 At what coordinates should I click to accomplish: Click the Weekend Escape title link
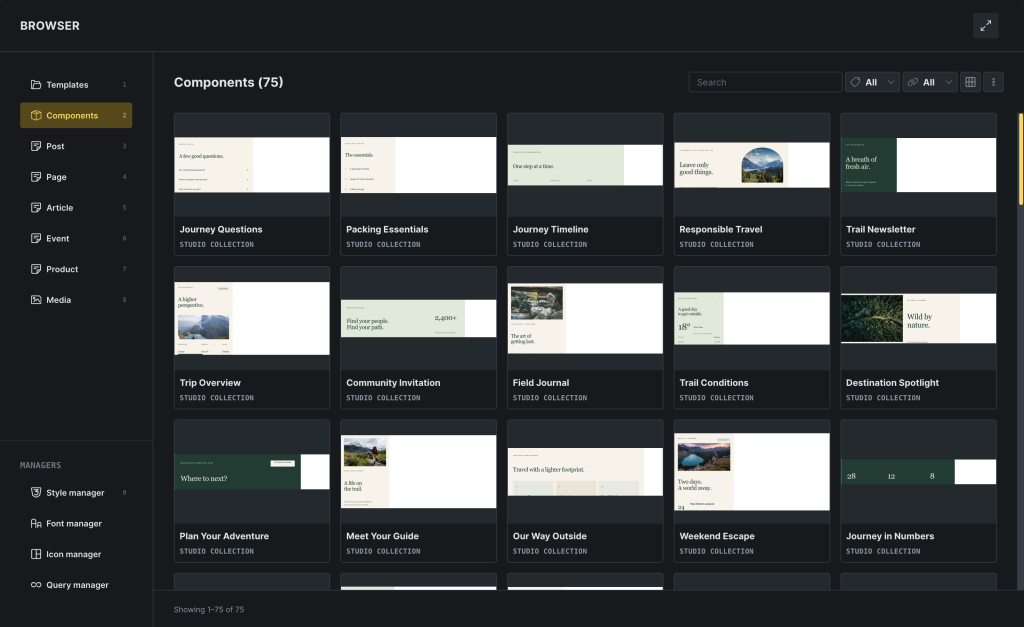point(717,536)
